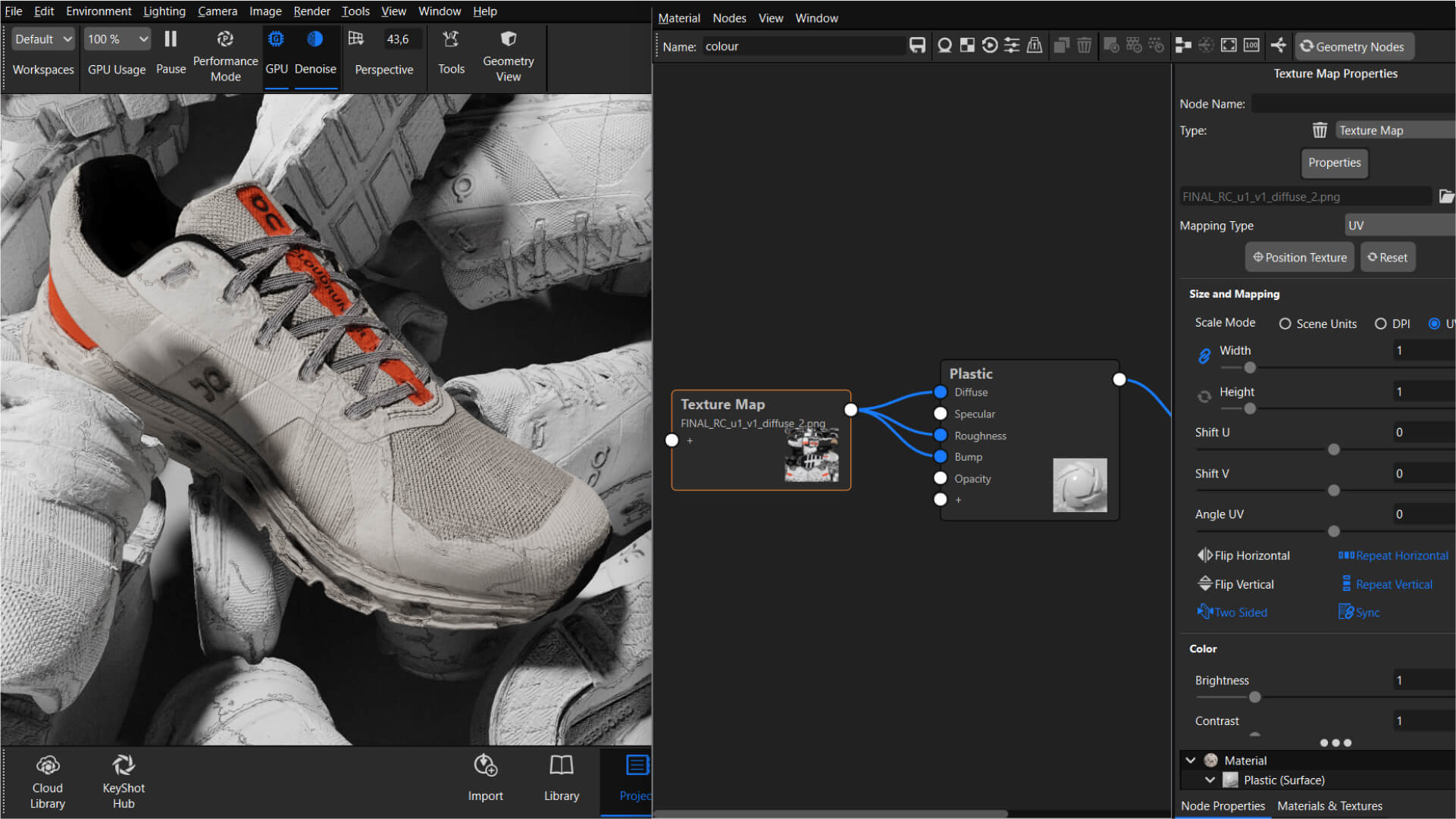Click the save material graph icon
The height and width of the screenshot is (819, 1456).
pyautogui.click(x=917, y=45)
